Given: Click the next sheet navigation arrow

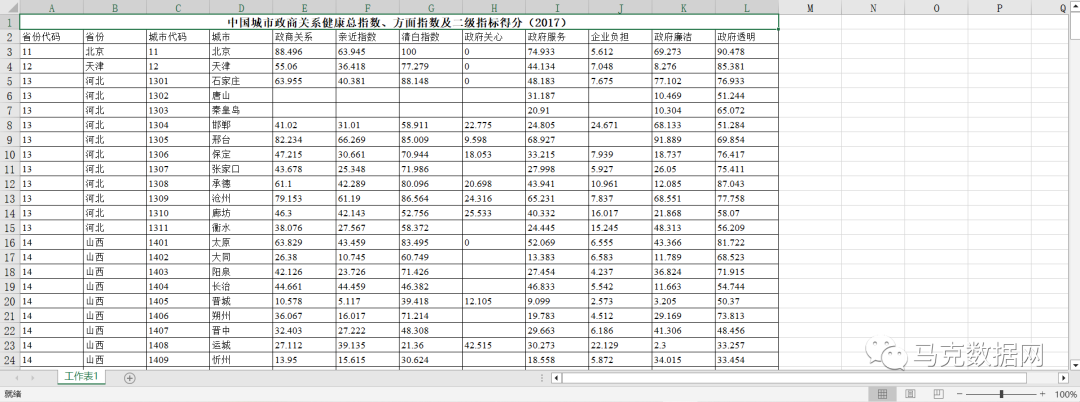Looking at the screenshot, I should [32, 377].
